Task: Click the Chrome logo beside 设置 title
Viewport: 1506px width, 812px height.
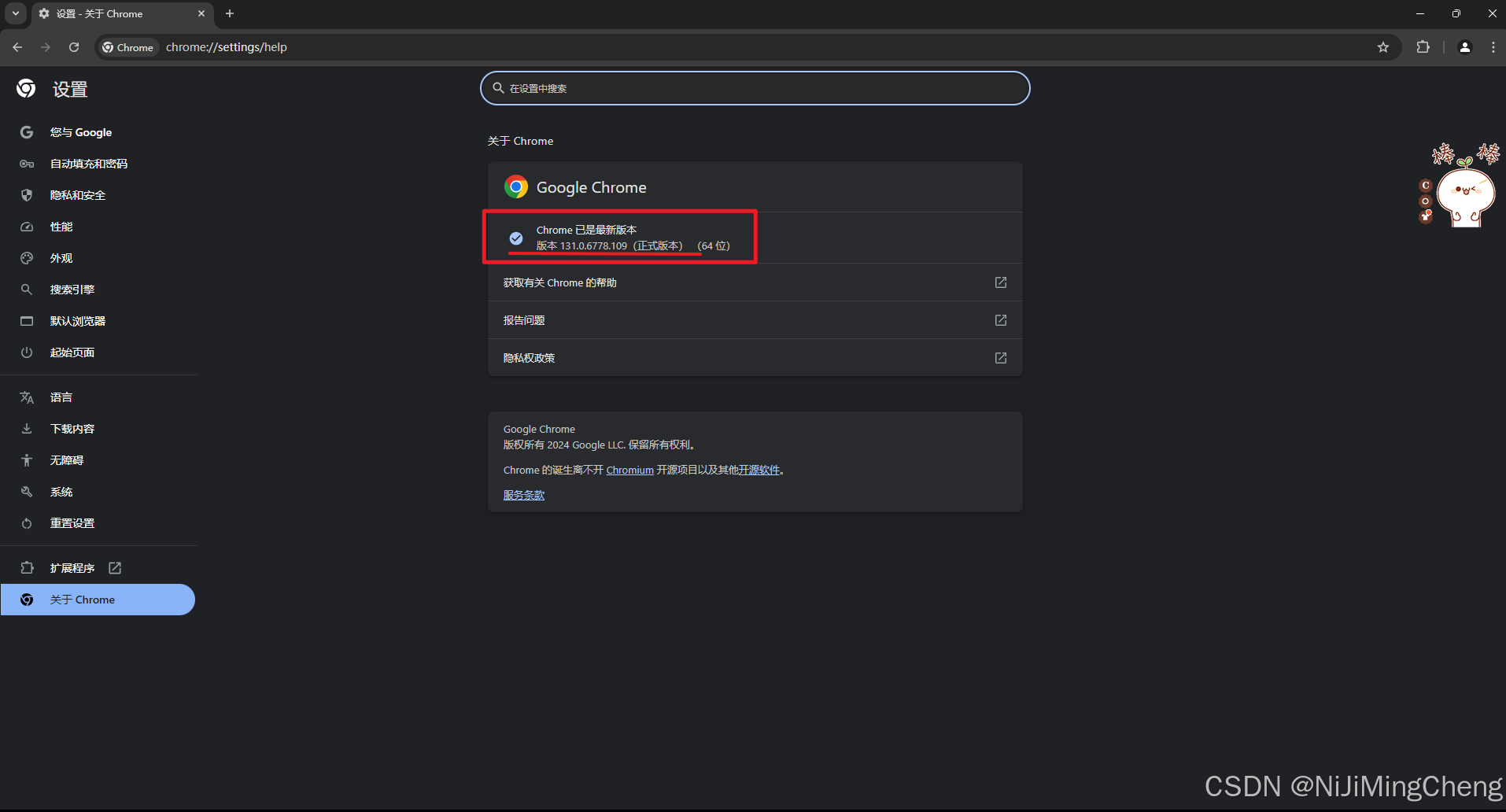Action: tap(26, 89)
